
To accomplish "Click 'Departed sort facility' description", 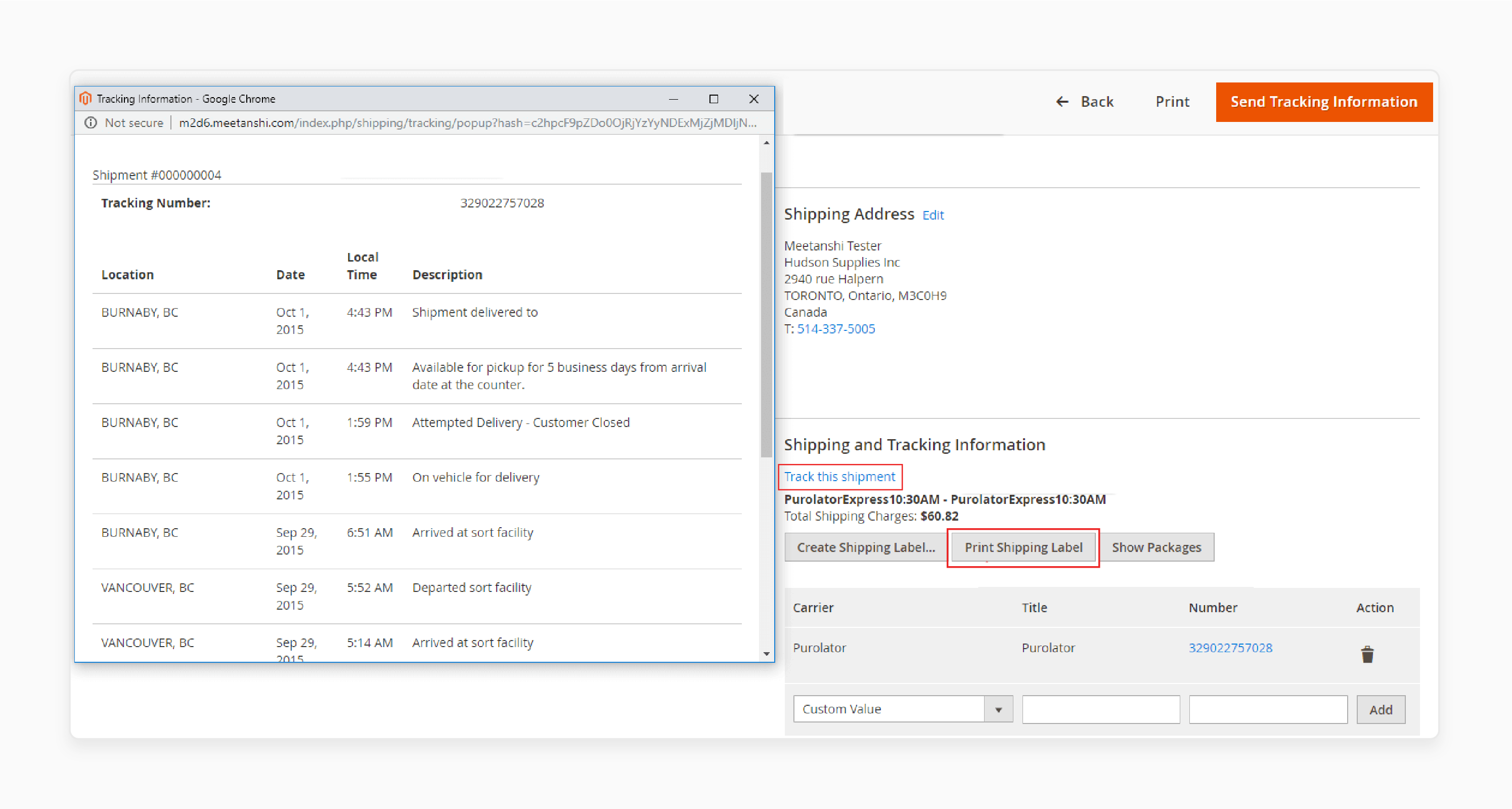I will point(471,588).
